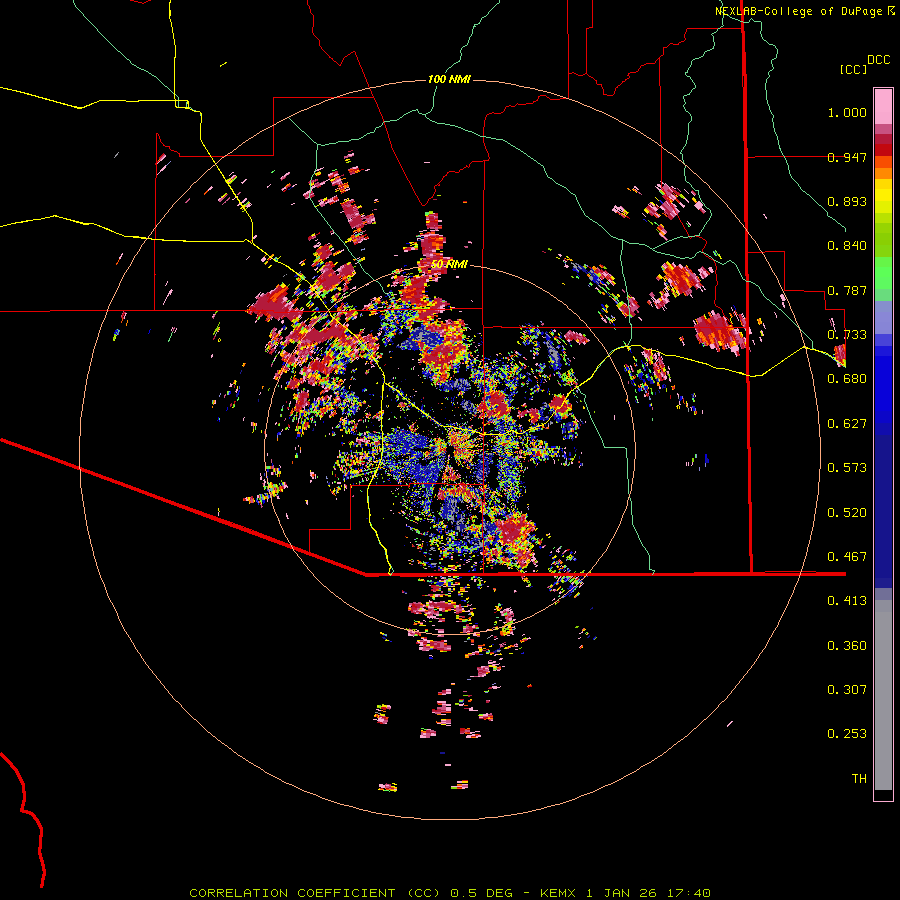Click the 0.840 value on the color scale
This screenshot has width=900, height=900.
pyautogui.click(x=847, y=246)
